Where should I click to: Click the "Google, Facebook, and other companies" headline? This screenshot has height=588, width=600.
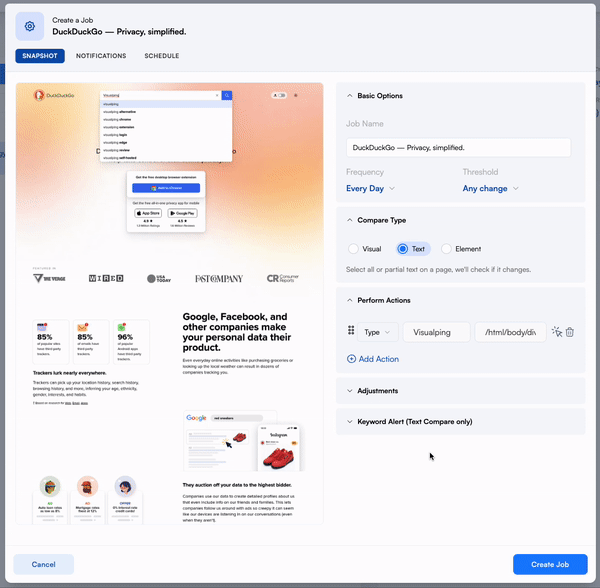(237, 332)
